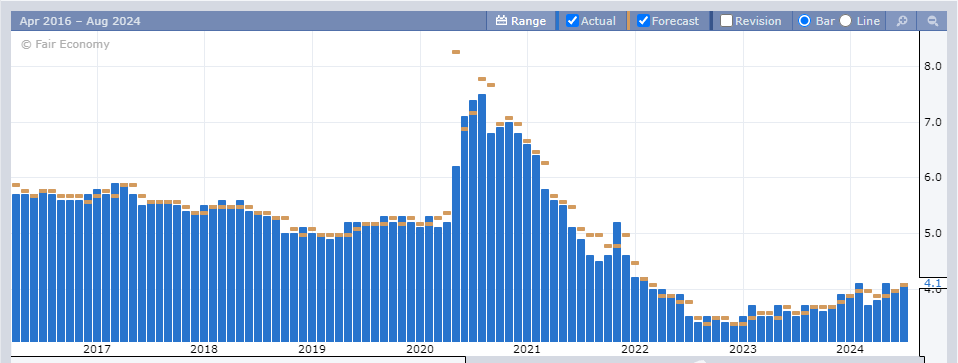Click the 2017 year label on the axis
The height and width of the screenshot is (363, 958).
[97, 349]
